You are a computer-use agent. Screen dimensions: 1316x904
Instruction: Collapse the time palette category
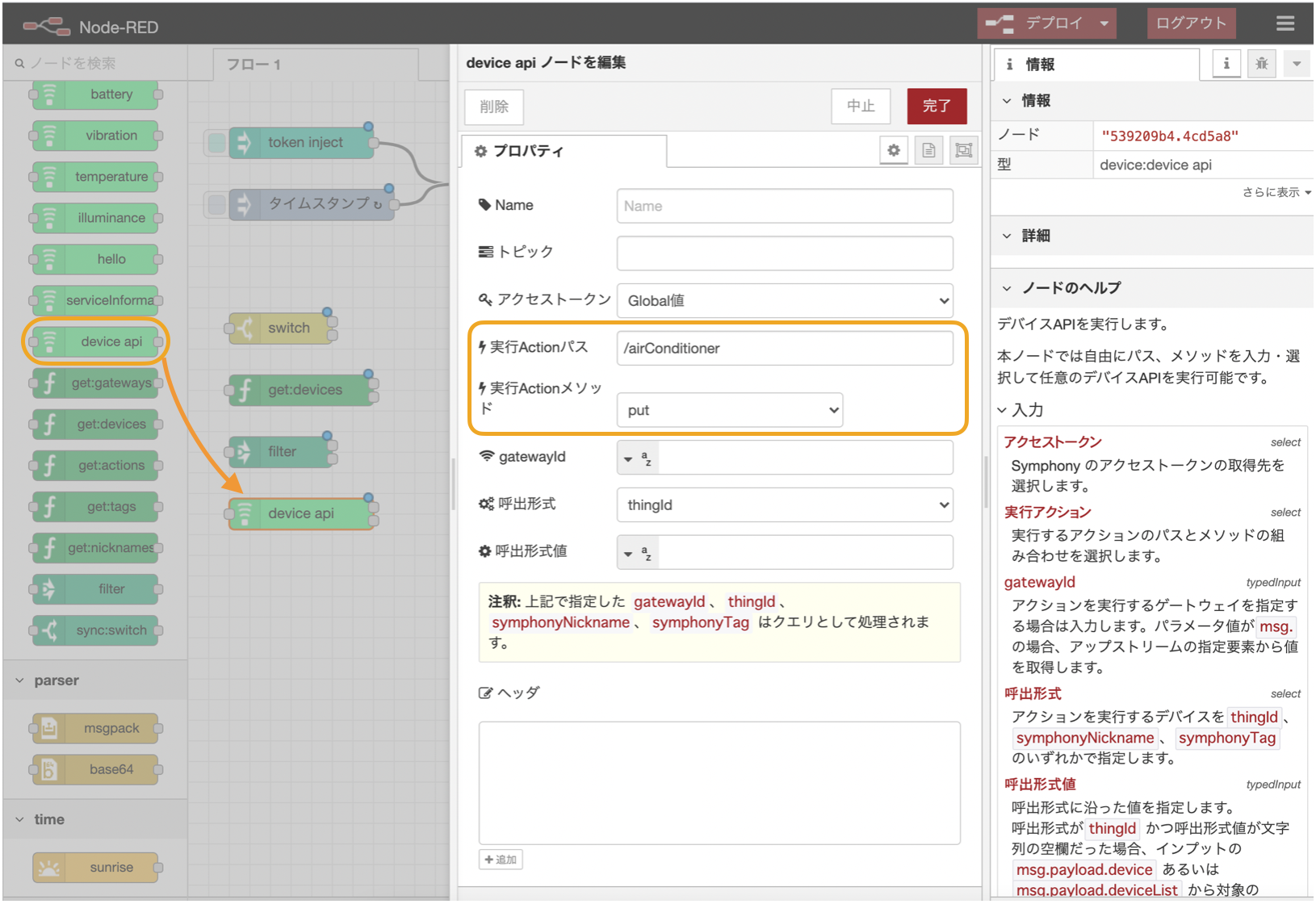tap(95, 819)
